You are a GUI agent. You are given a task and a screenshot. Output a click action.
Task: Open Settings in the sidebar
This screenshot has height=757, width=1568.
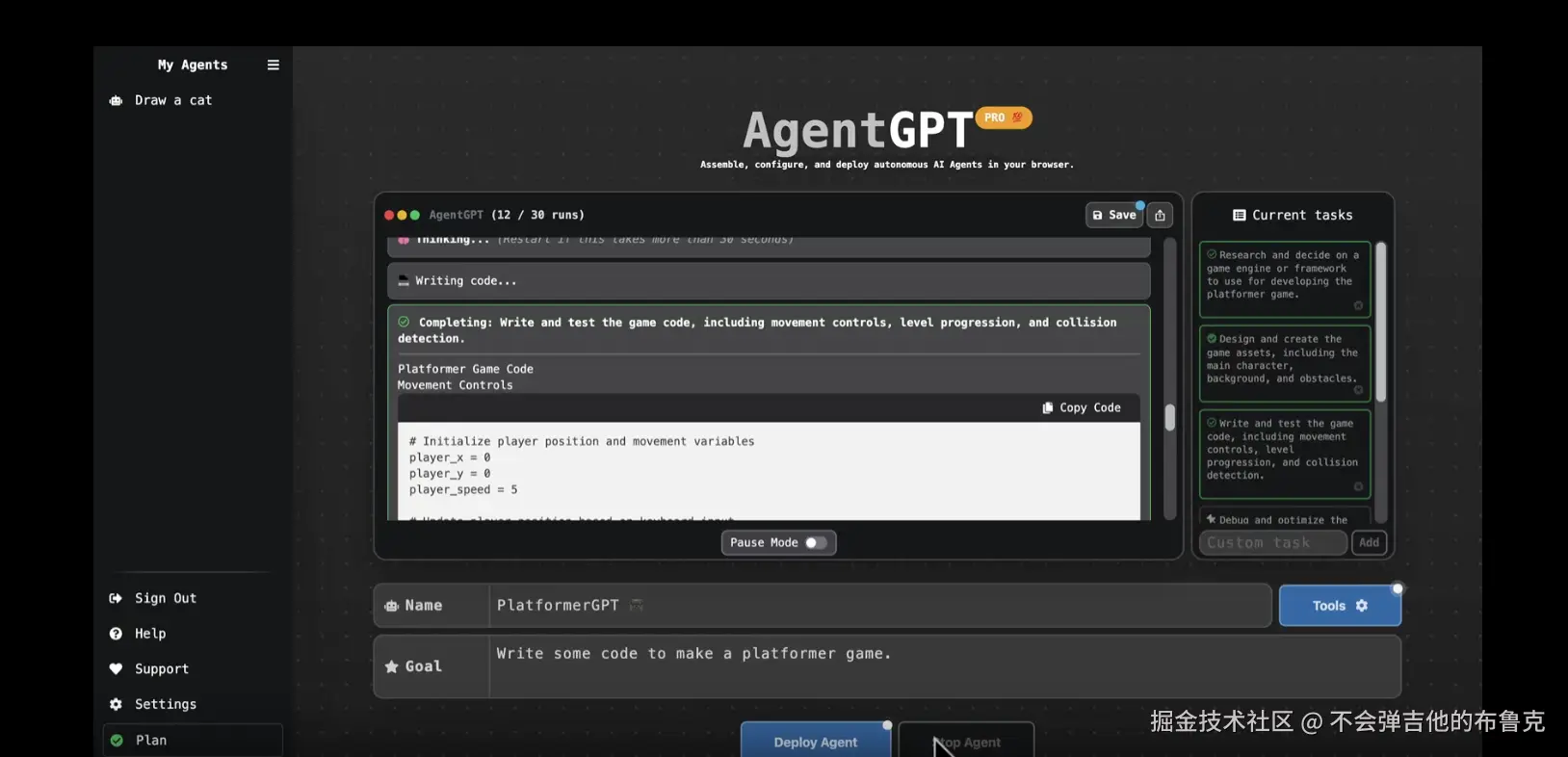click(166, 704)
